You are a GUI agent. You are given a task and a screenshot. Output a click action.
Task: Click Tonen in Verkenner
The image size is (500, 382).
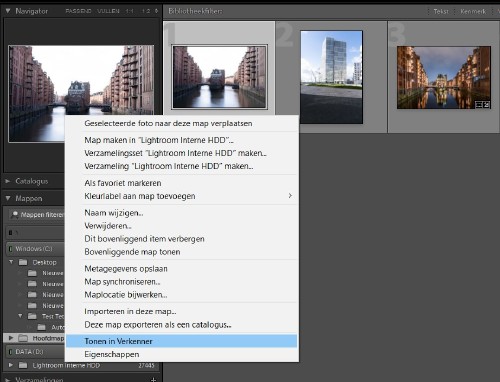182,341
